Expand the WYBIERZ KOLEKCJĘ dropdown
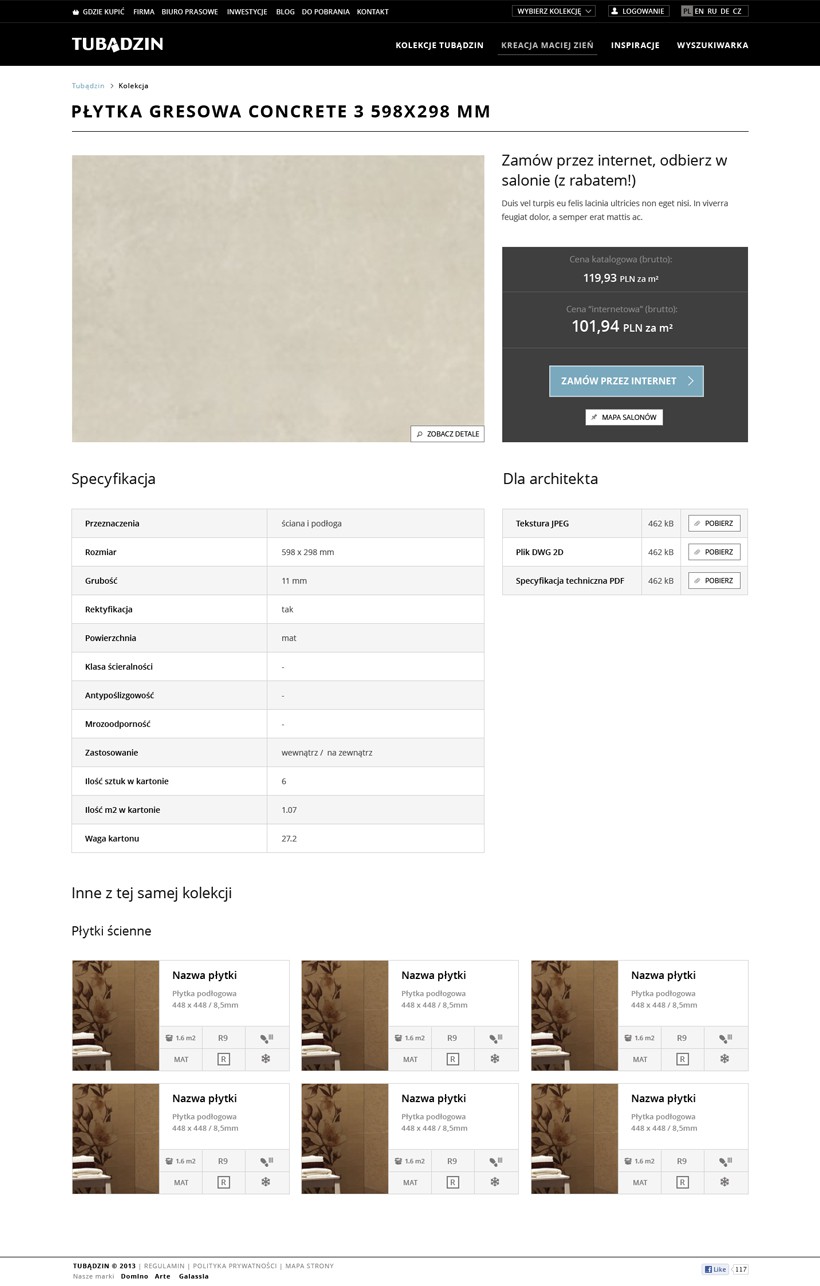820x1286 pixels. [554, 11]
